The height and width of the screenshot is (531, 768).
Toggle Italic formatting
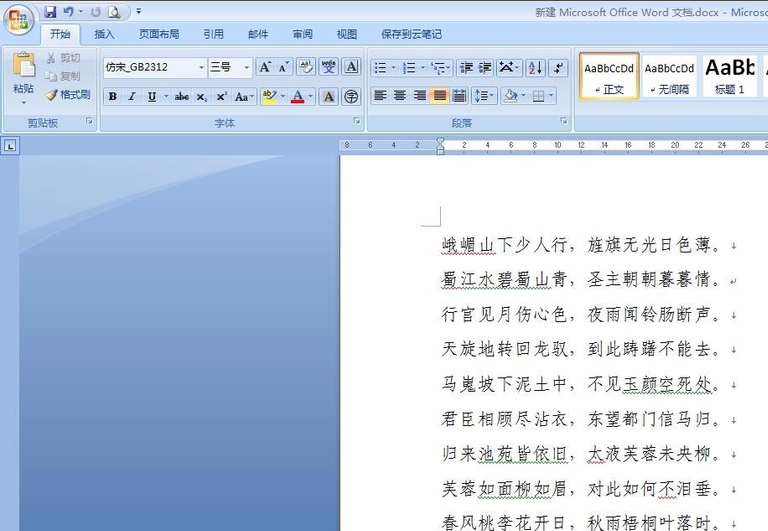[132, 97]
